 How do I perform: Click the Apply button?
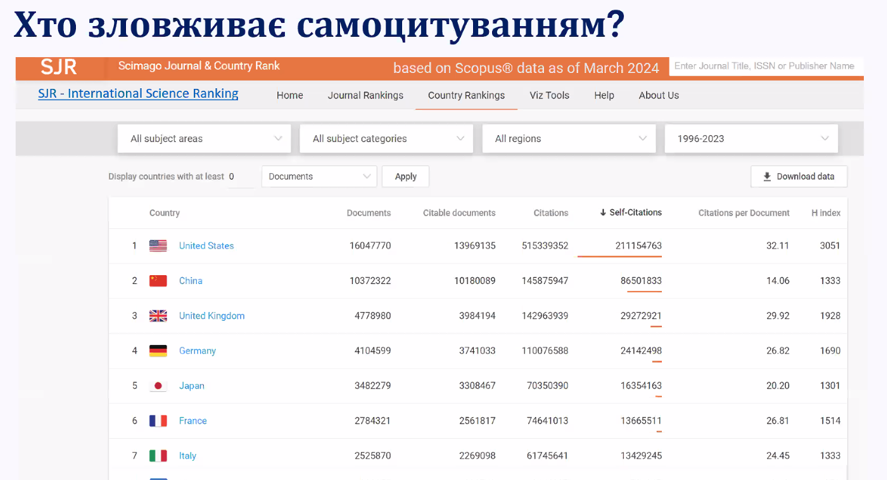406,176
